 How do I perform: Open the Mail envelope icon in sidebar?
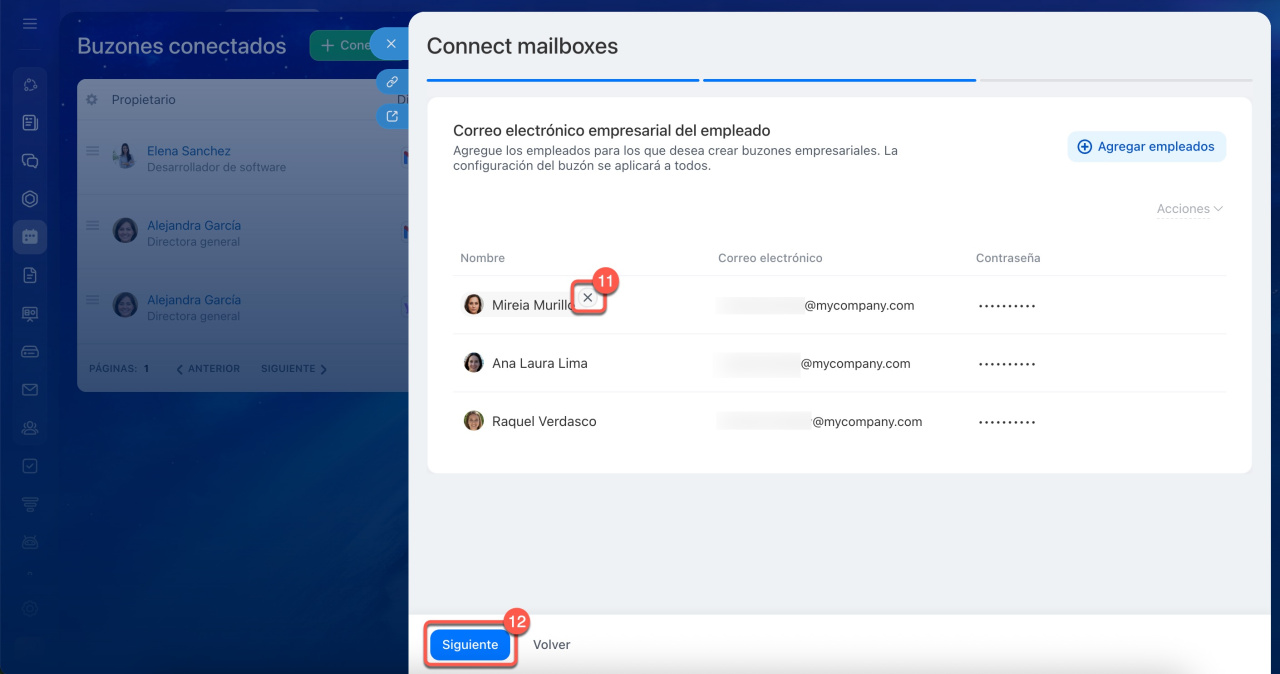30,390
